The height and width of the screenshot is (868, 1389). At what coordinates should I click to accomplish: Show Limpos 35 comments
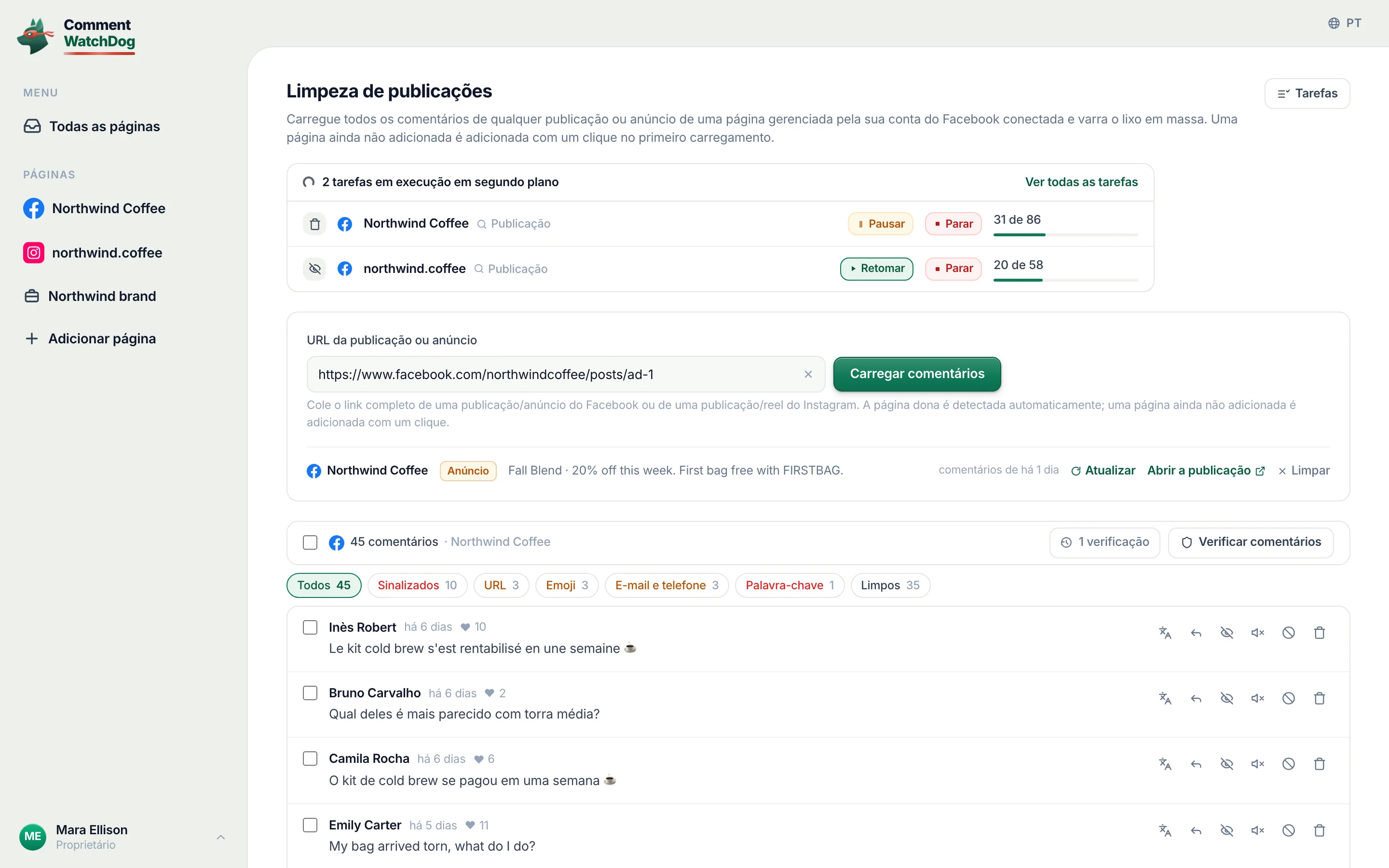890,585
